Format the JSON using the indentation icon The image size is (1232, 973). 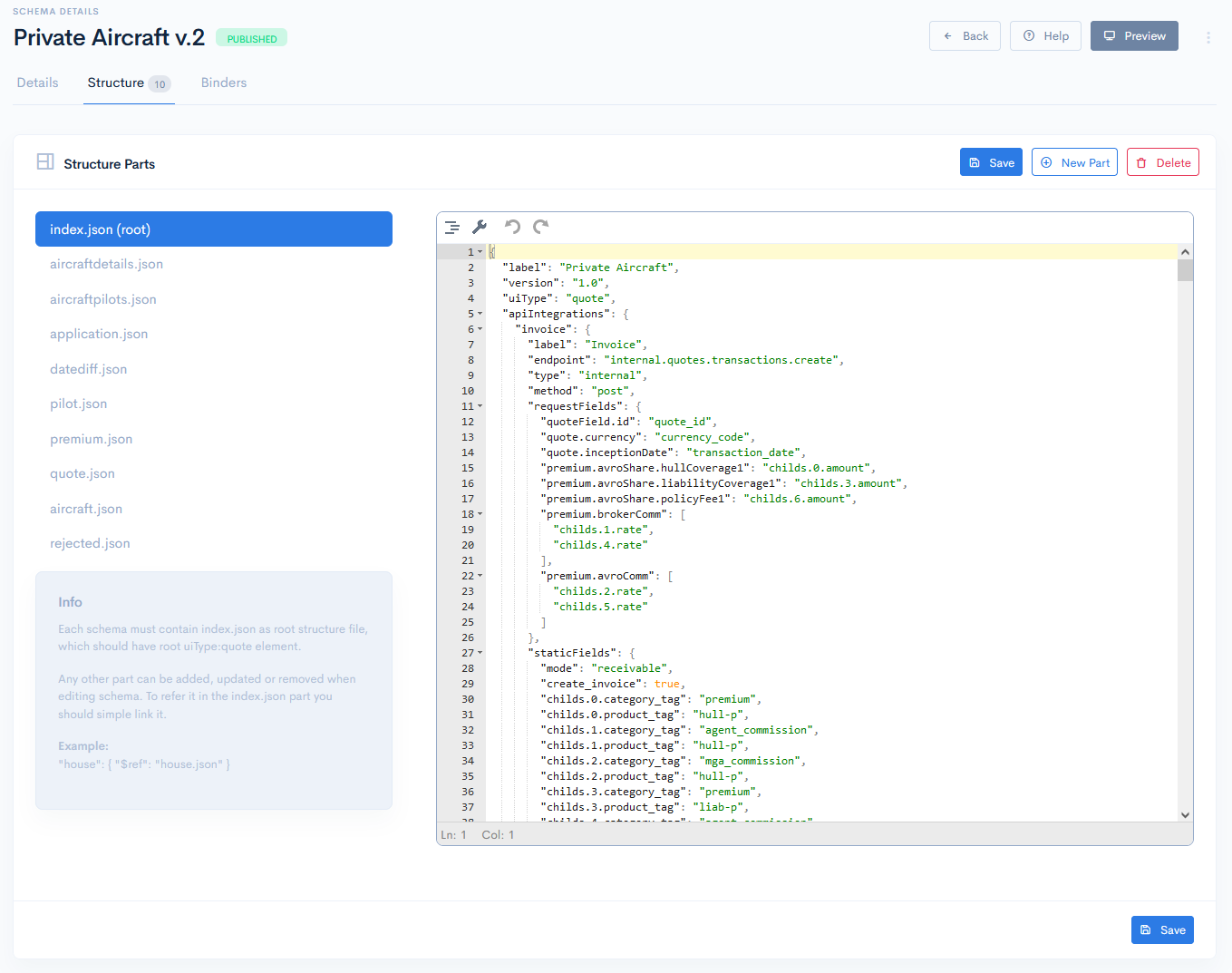click(x=452, y=227)
